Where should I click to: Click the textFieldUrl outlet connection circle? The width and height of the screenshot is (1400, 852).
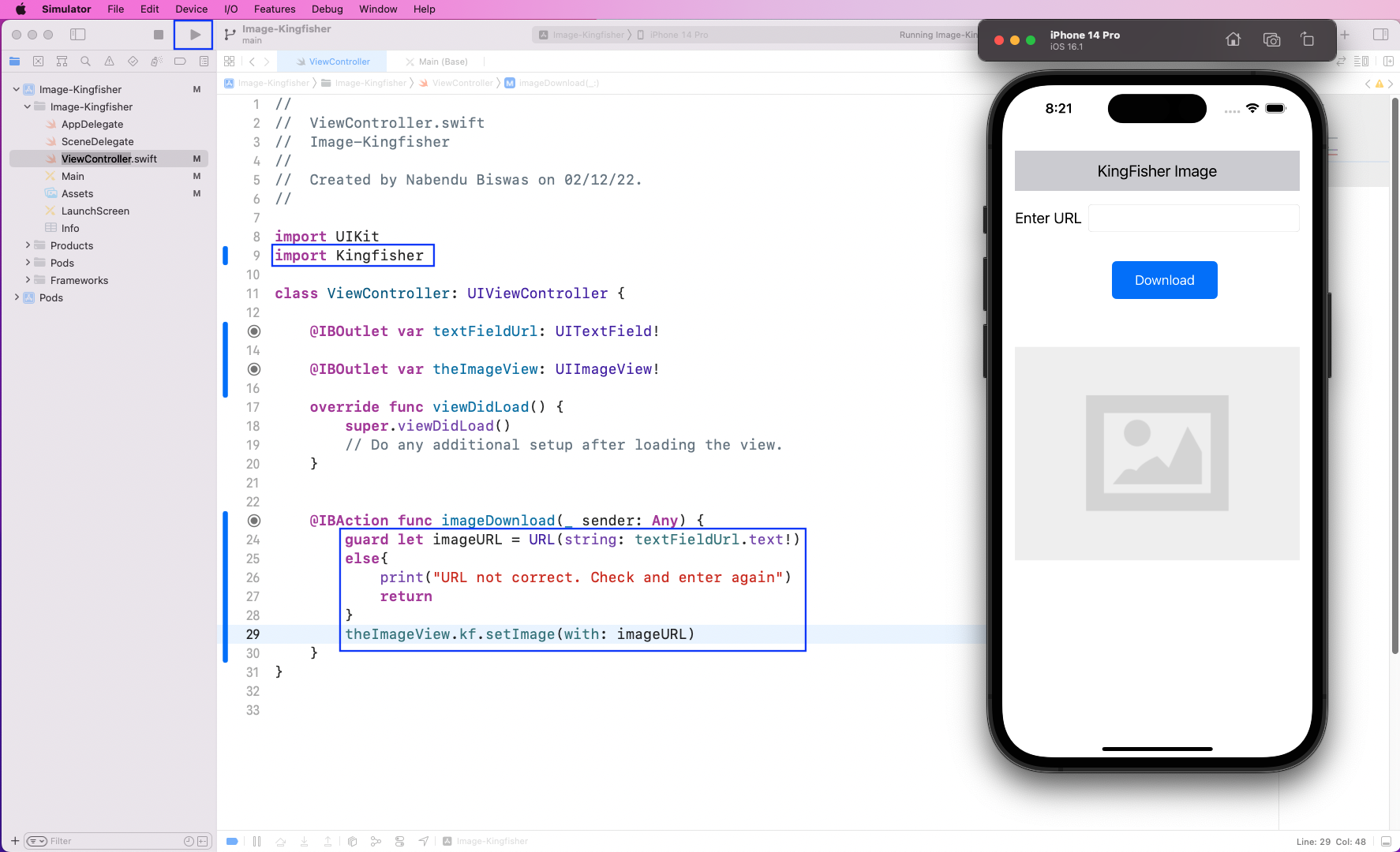coord(254,331)
